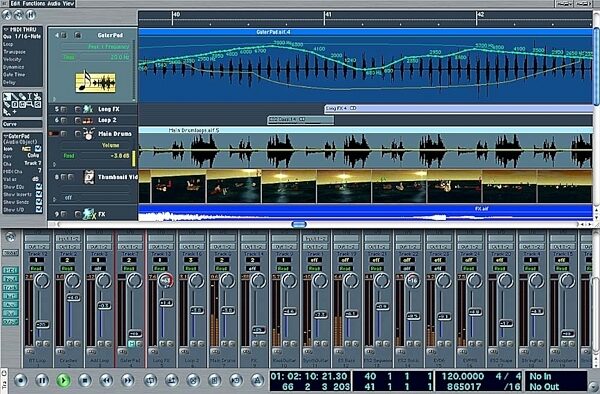Select the Text tool in the toolbox

(30, 97)
